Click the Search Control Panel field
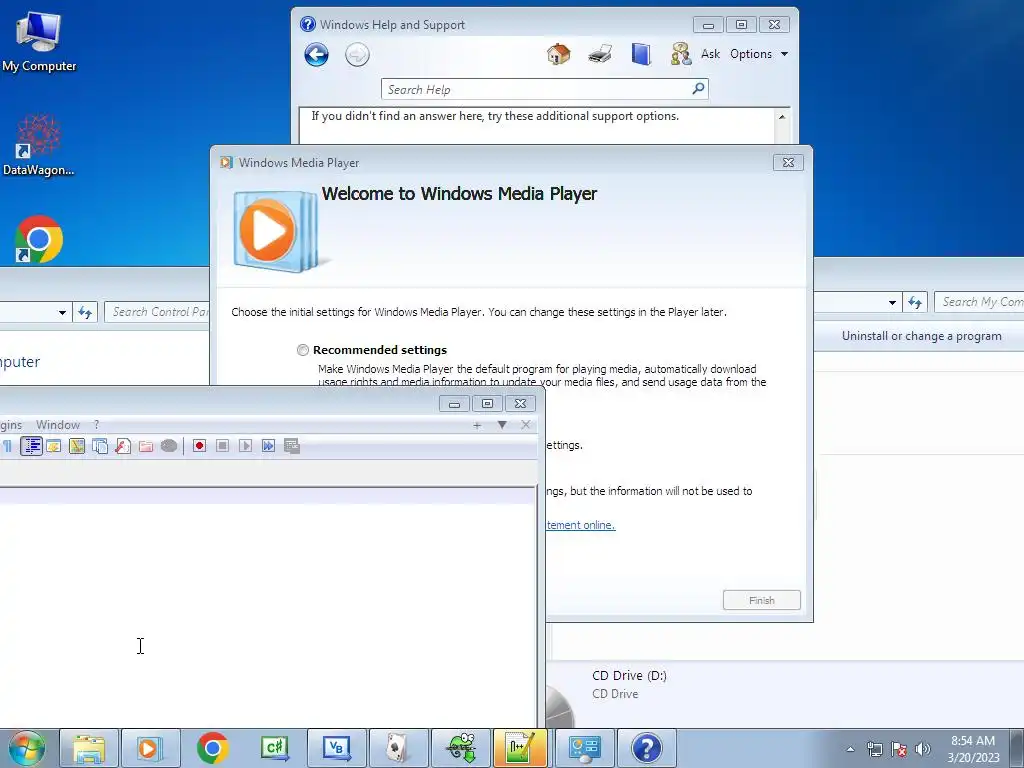The image size is (1024, 768). tap(157, 312)
